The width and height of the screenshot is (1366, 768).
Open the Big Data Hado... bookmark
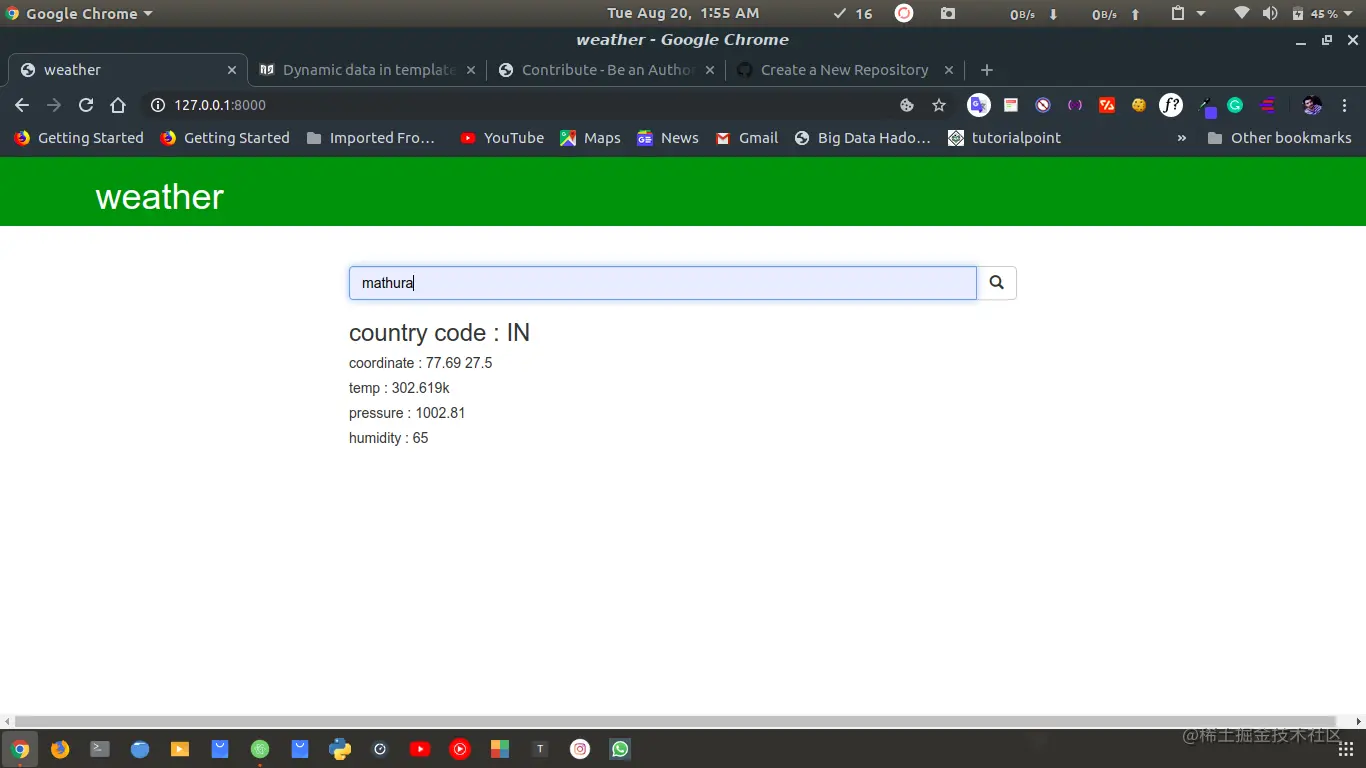[862, 138]
